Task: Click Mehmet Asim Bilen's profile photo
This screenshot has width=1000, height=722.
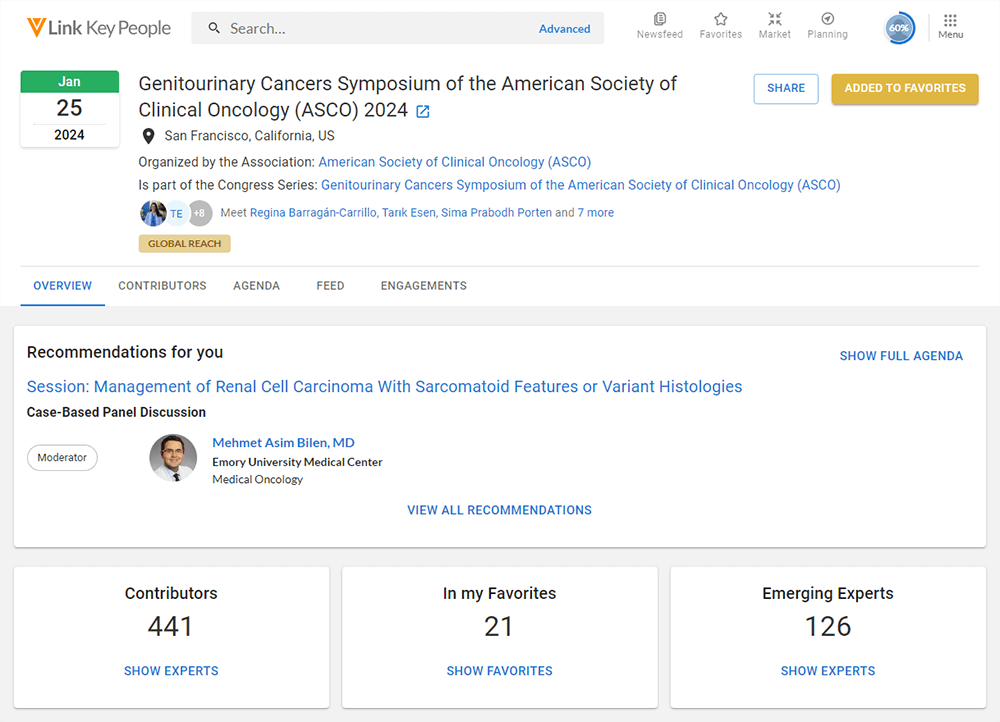Action: (173, 458)
